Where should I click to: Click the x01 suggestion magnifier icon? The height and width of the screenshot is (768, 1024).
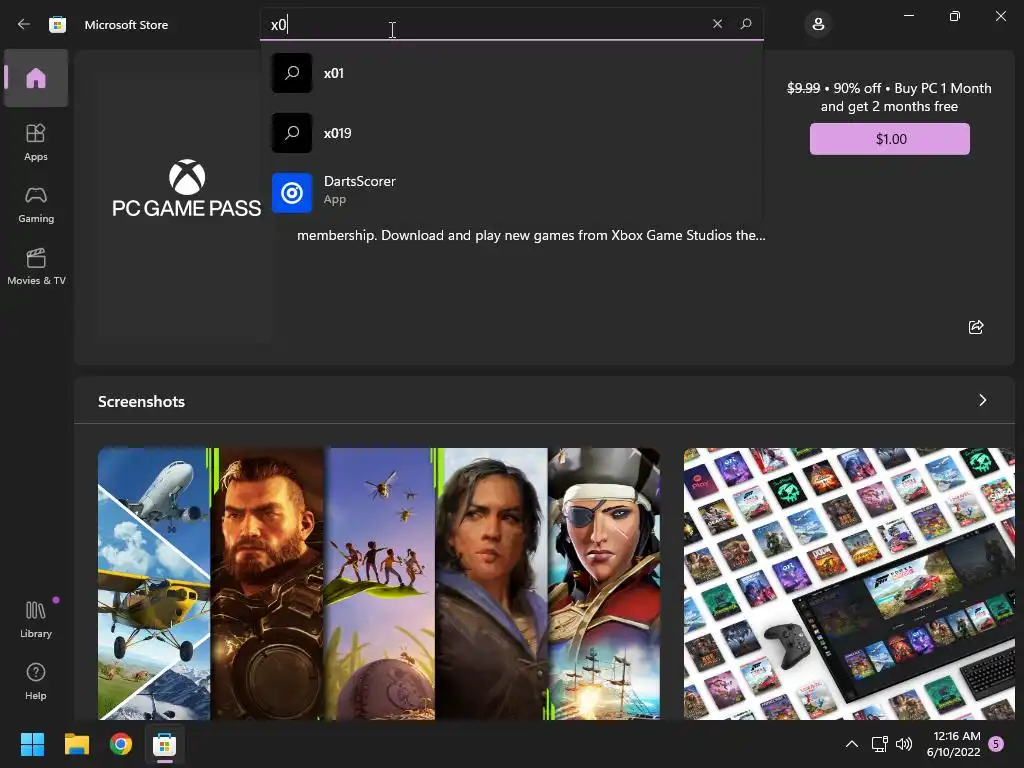pos(292,73)
